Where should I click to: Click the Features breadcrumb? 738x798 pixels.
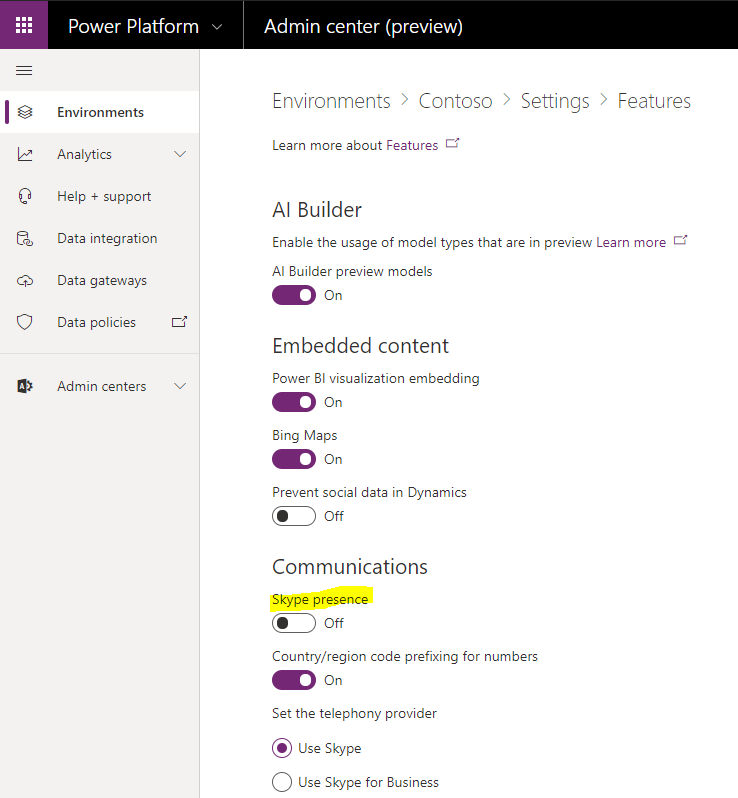pyautogui.click(x=654, y=101)
